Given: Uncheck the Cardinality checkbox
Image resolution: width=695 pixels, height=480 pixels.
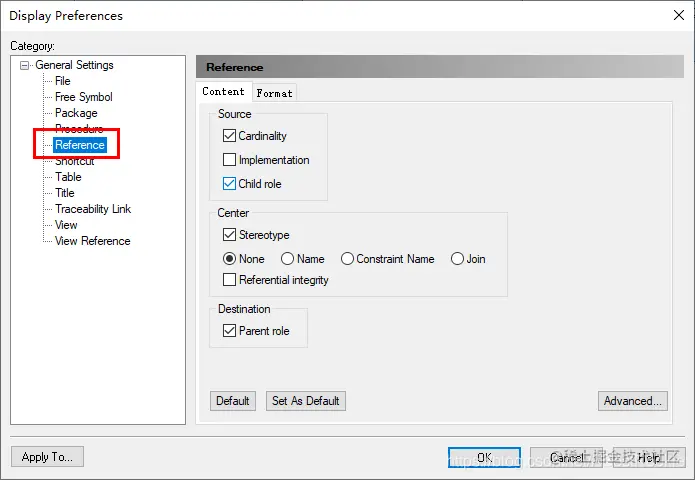Looking at the screenshot, I should tap(229, 136).
